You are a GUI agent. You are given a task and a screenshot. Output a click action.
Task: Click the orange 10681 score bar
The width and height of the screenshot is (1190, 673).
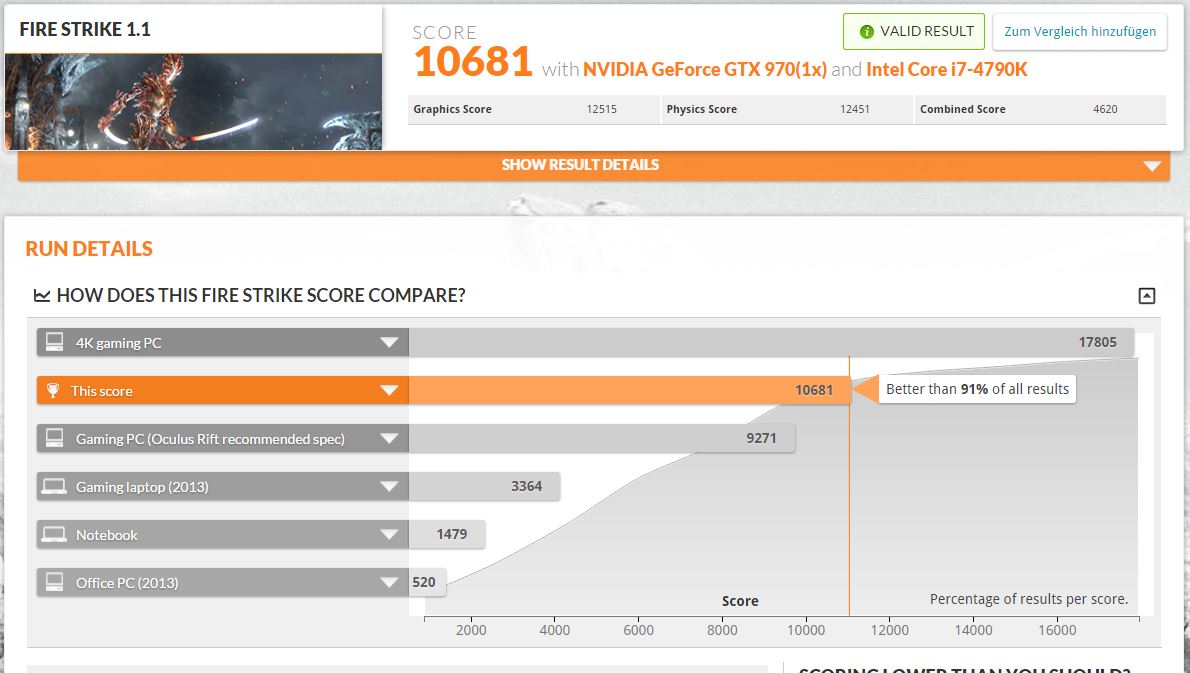coord(629,390)
